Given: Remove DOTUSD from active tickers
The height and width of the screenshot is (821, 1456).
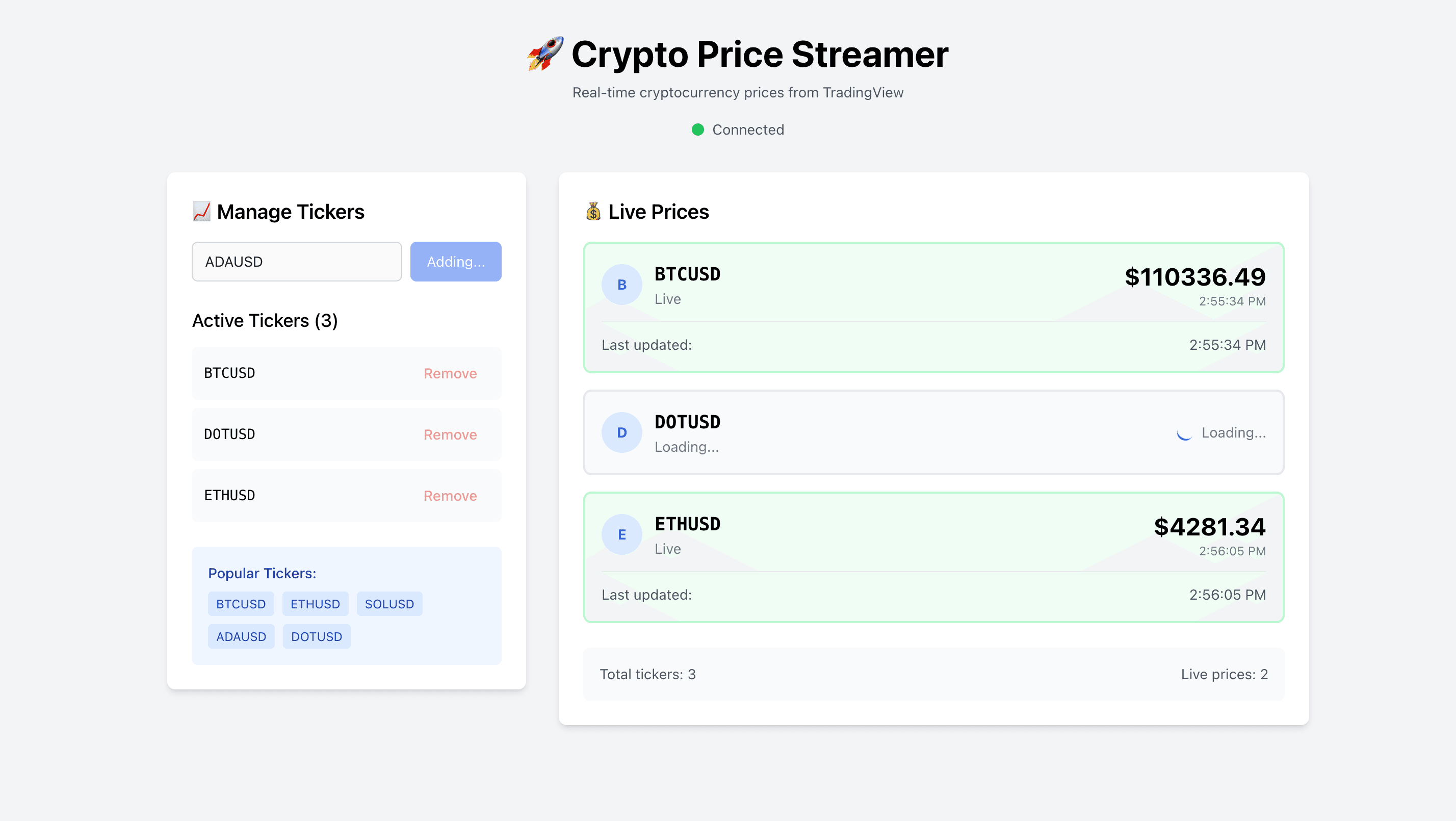Looking at the screenshot, I should [x=449, y=434].
